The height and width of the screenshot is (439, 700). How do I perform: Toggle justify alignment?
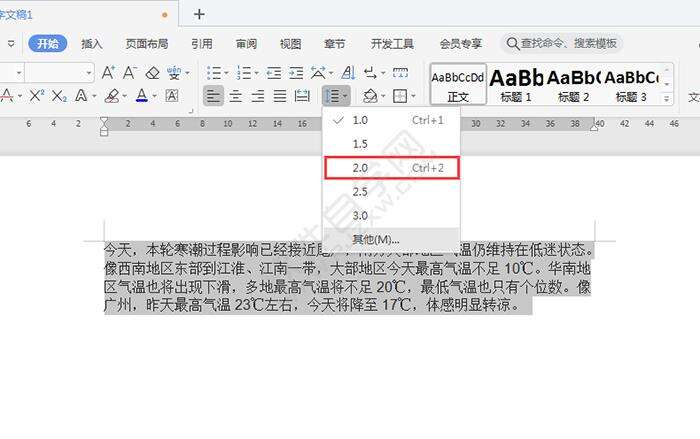click(x=280, y=96)
